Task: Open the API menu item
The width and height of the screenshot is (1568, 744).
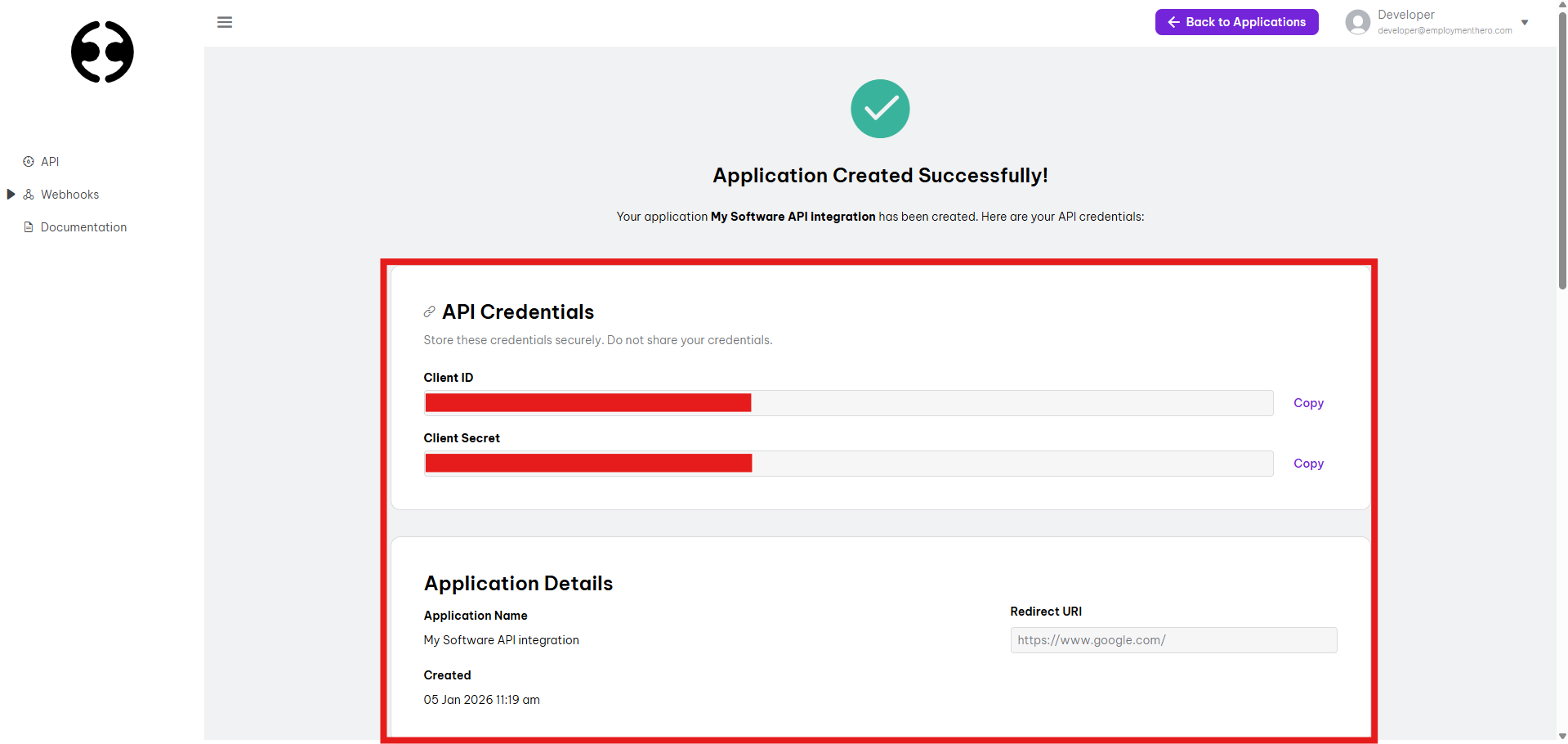Action: pos(50,162)
